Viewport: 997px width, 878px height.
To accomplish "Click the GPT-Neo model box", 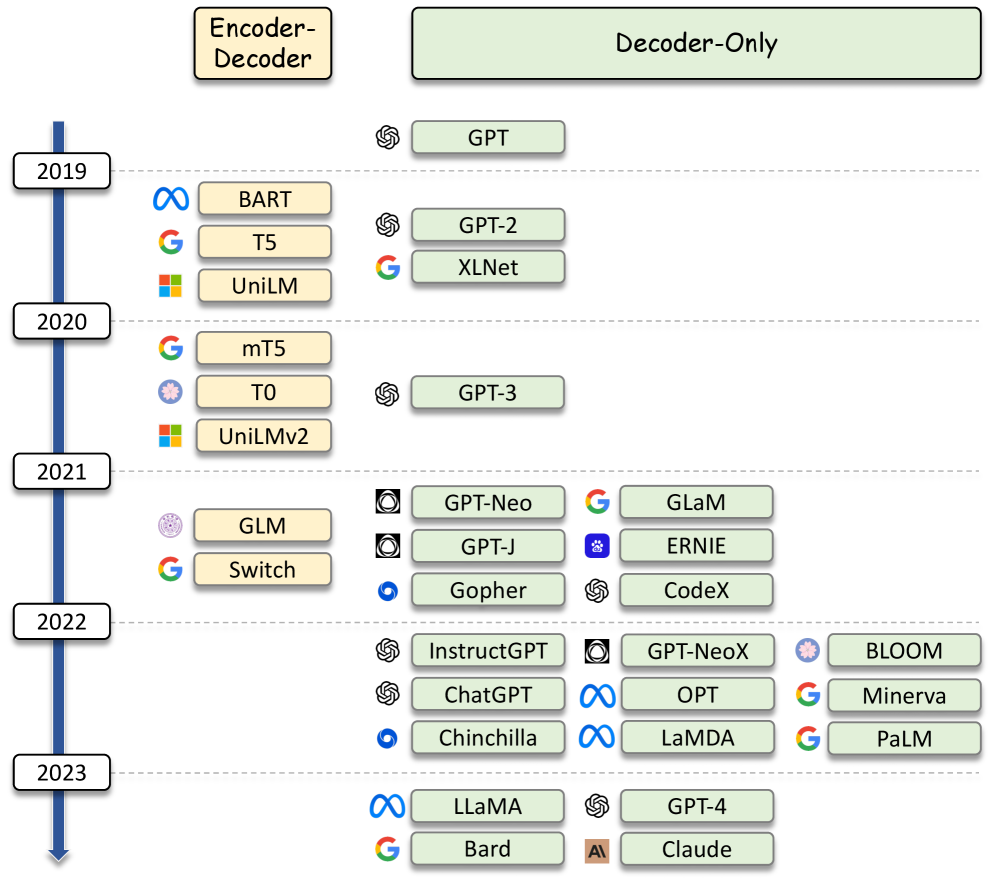I will pyautogui.click(x=488, y=503).
